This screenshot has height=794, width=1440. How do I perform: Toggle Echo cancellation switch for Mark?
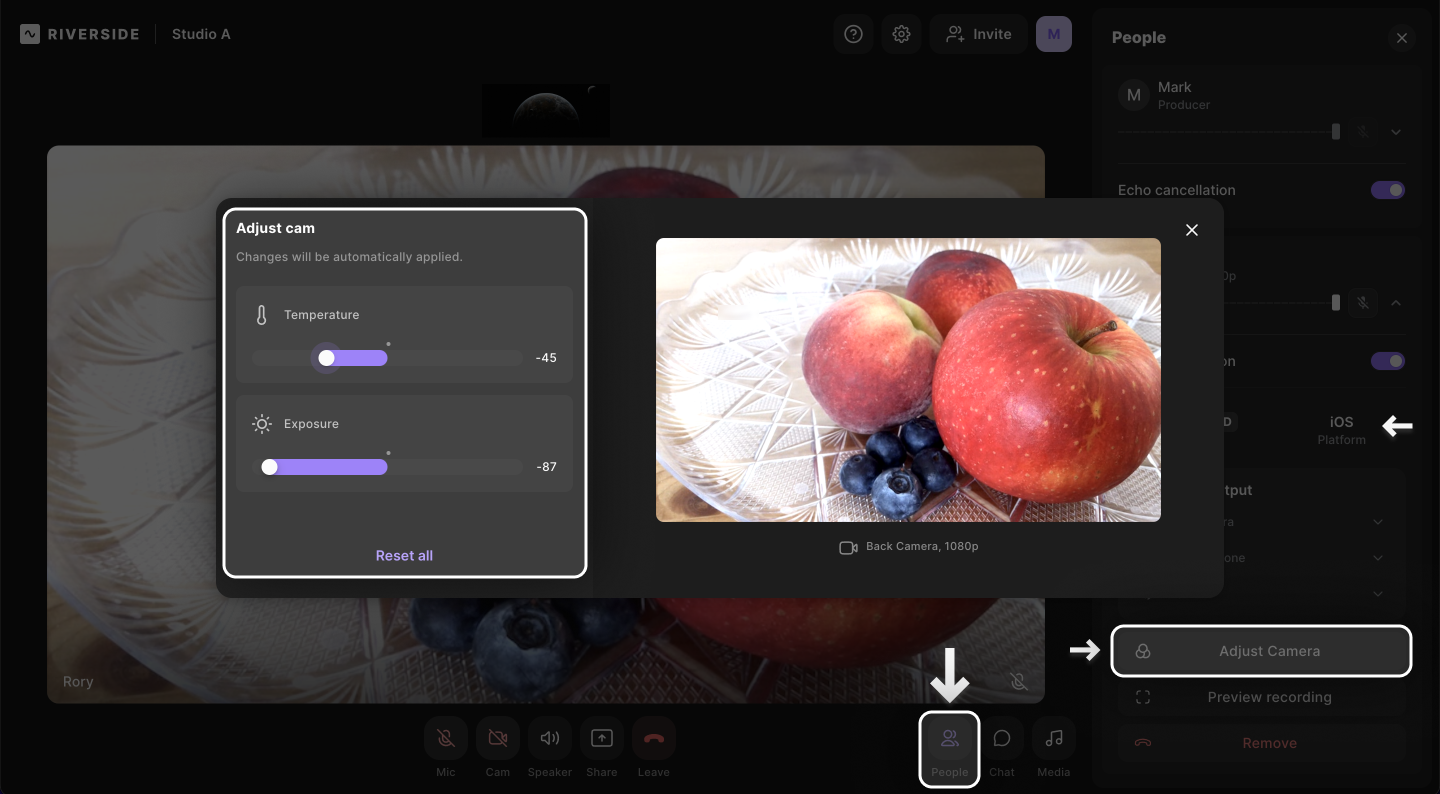pos(1388,190)
